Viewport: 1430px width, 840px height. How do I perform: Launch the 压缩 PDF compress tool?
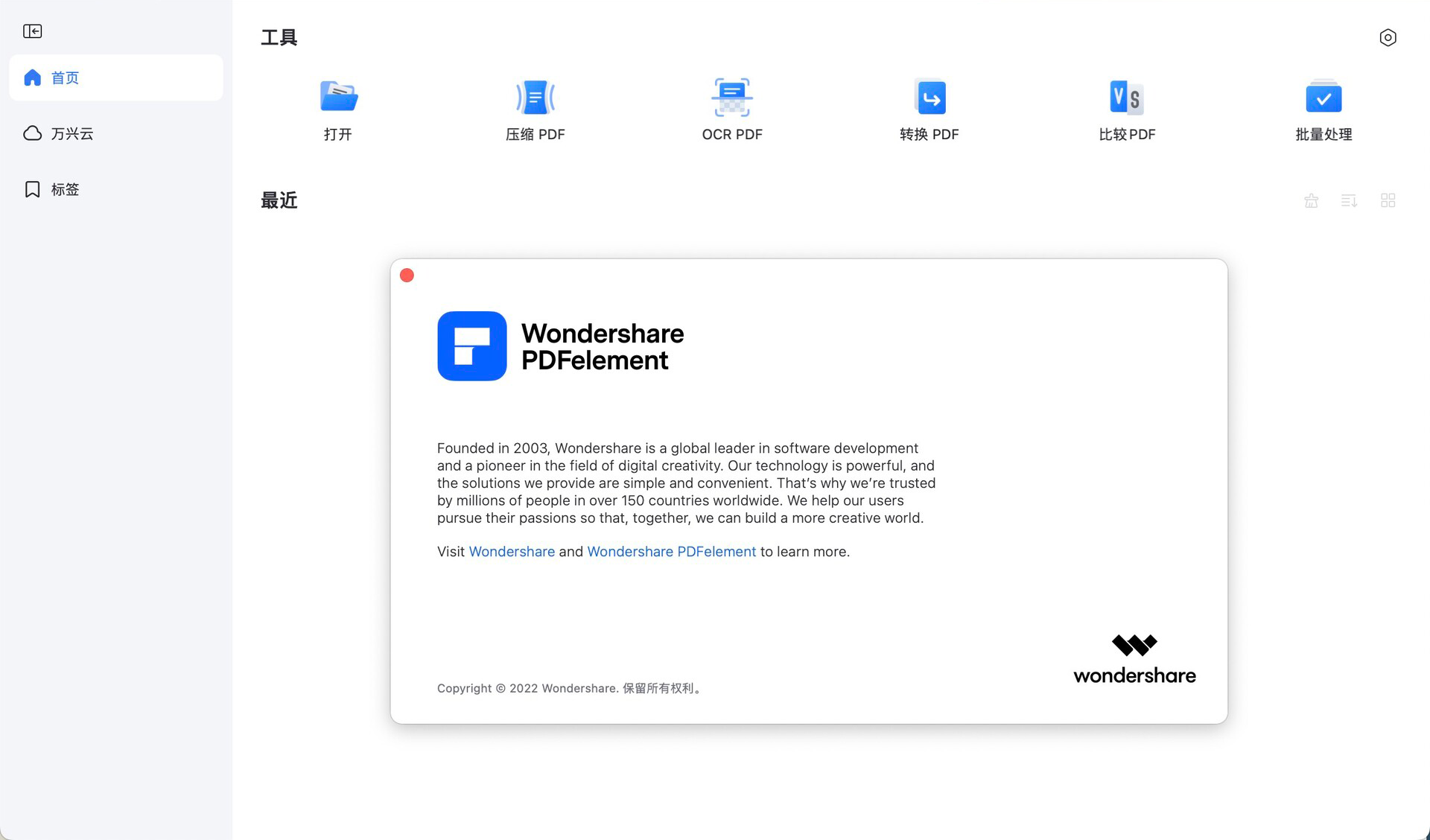tap(535, 110)
